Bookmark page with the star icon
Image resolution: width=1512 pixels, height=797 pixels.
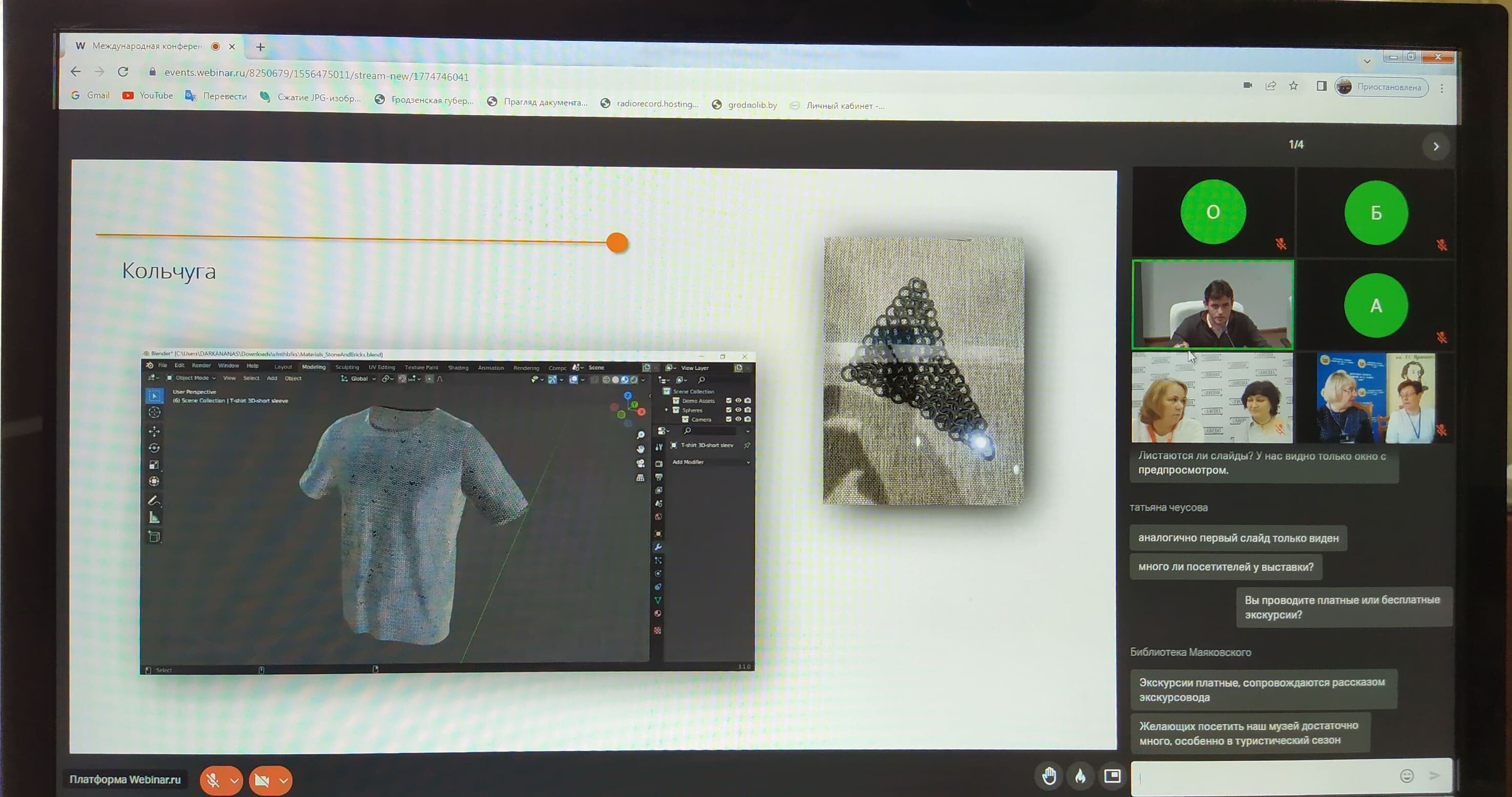(1294, 86)
